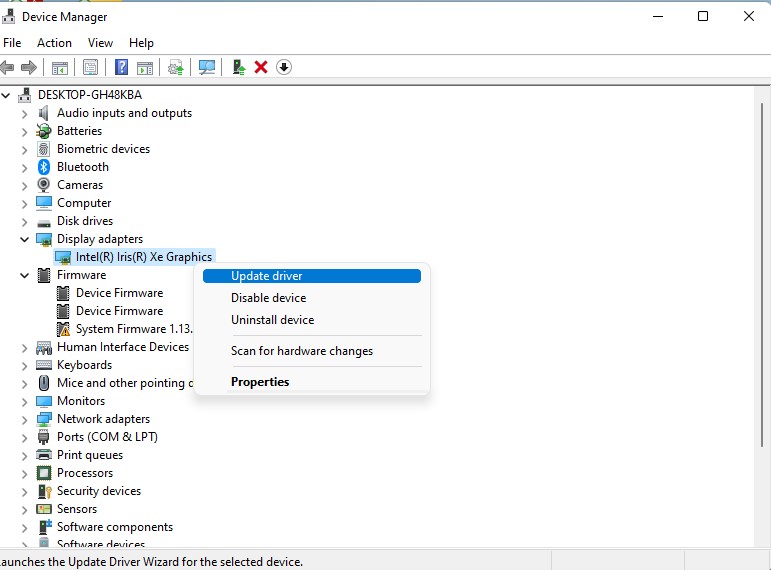Select Software components label
Viewport: 771px width, 570px height.
[115, 527]
